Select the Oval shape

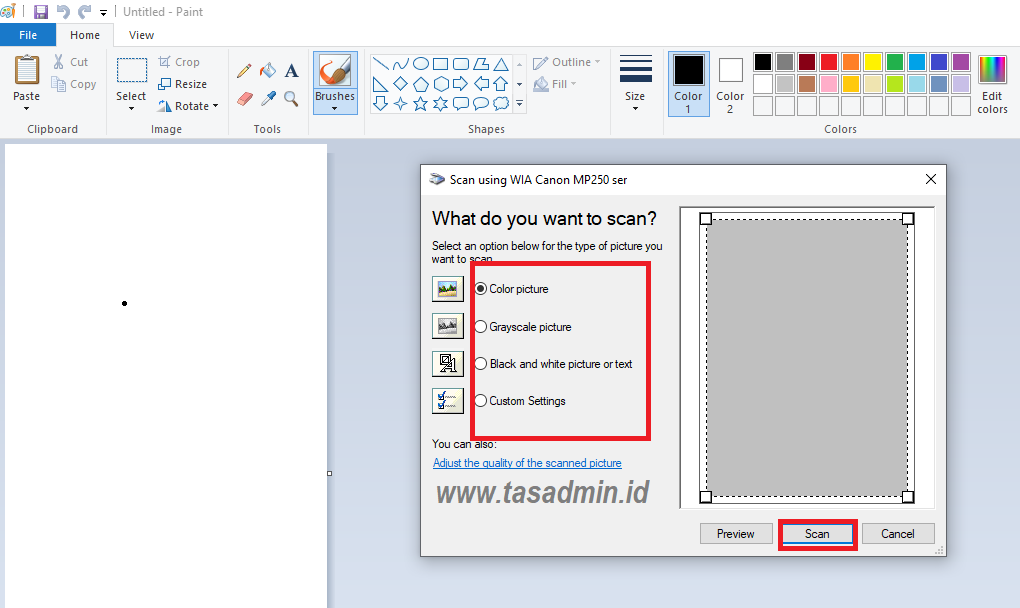point(421,62)
